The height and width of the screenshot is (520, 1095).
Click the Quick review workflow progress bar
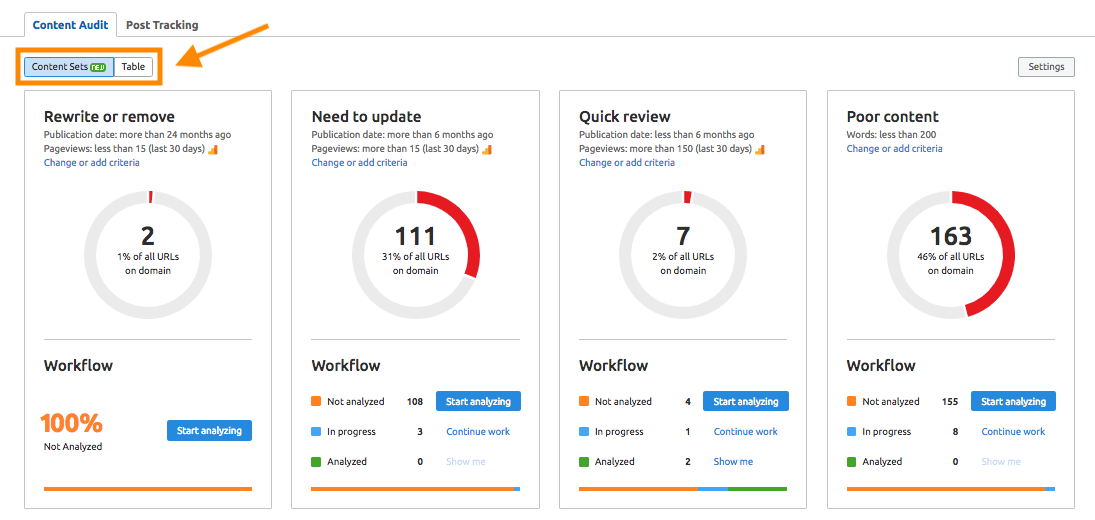(683, 489)
